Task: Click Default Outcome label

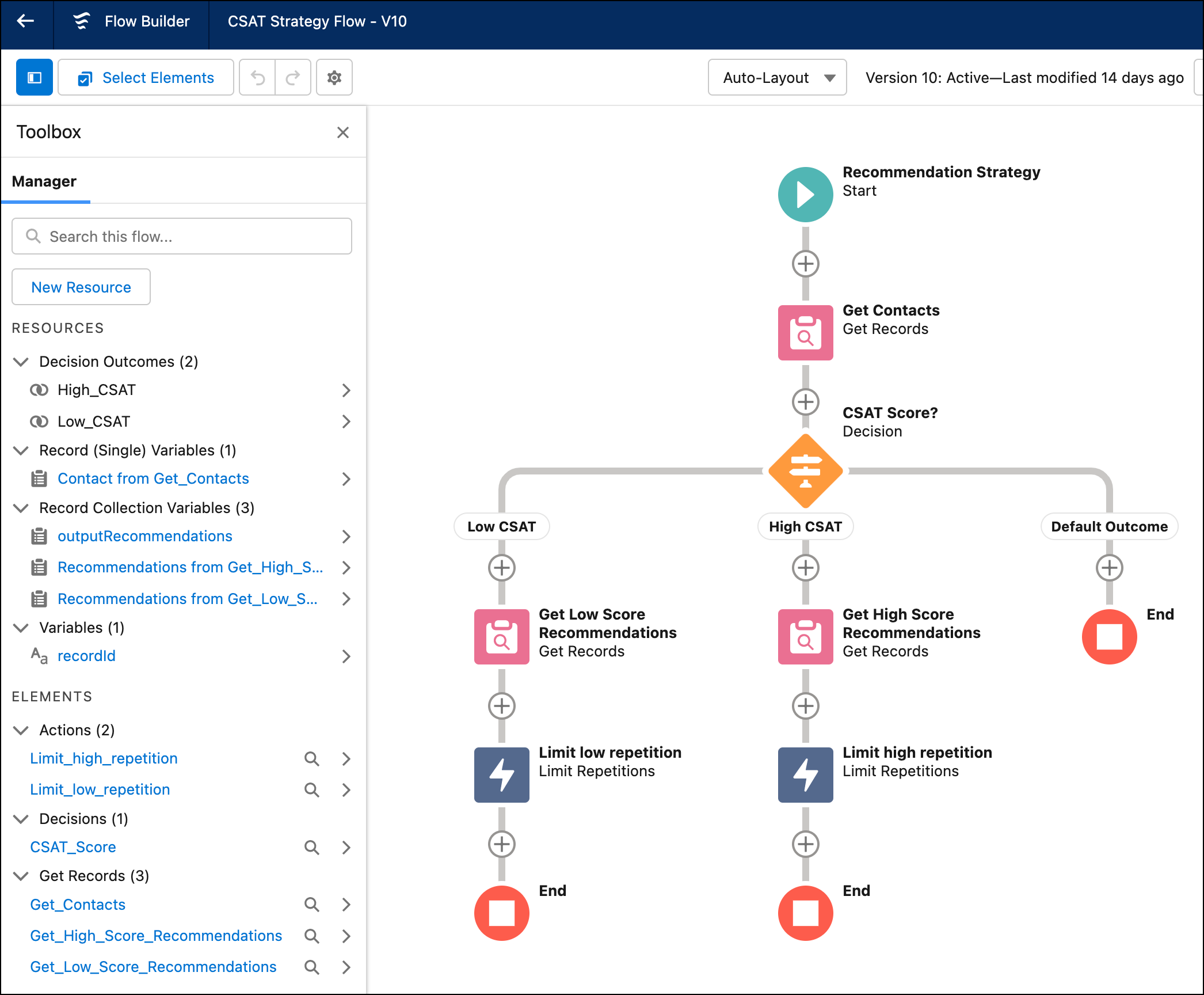Action: click(1110, 526)
